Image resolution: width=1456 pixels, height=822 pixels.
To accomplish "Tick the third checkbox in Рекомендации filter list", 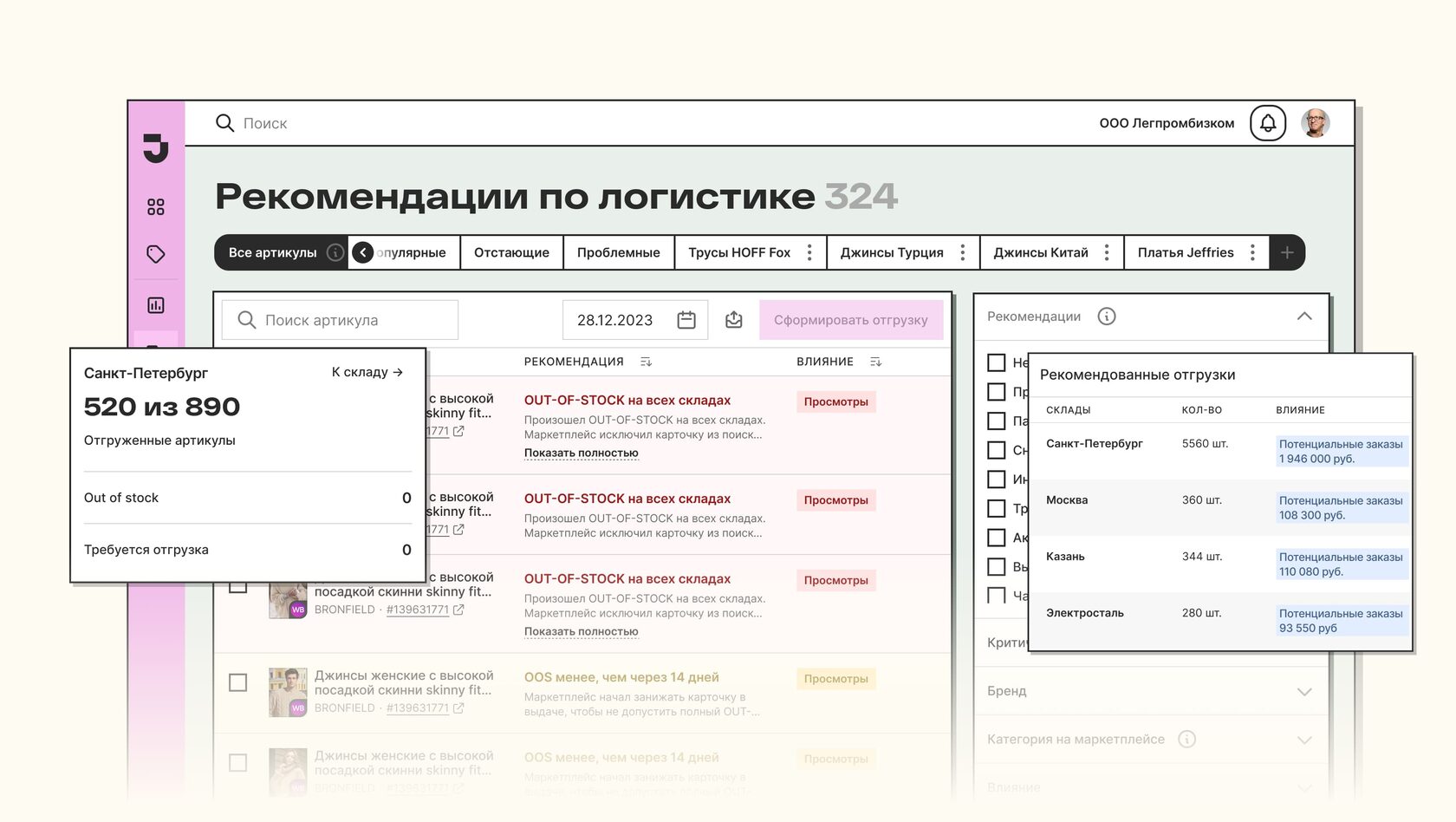I will [997, 421].
